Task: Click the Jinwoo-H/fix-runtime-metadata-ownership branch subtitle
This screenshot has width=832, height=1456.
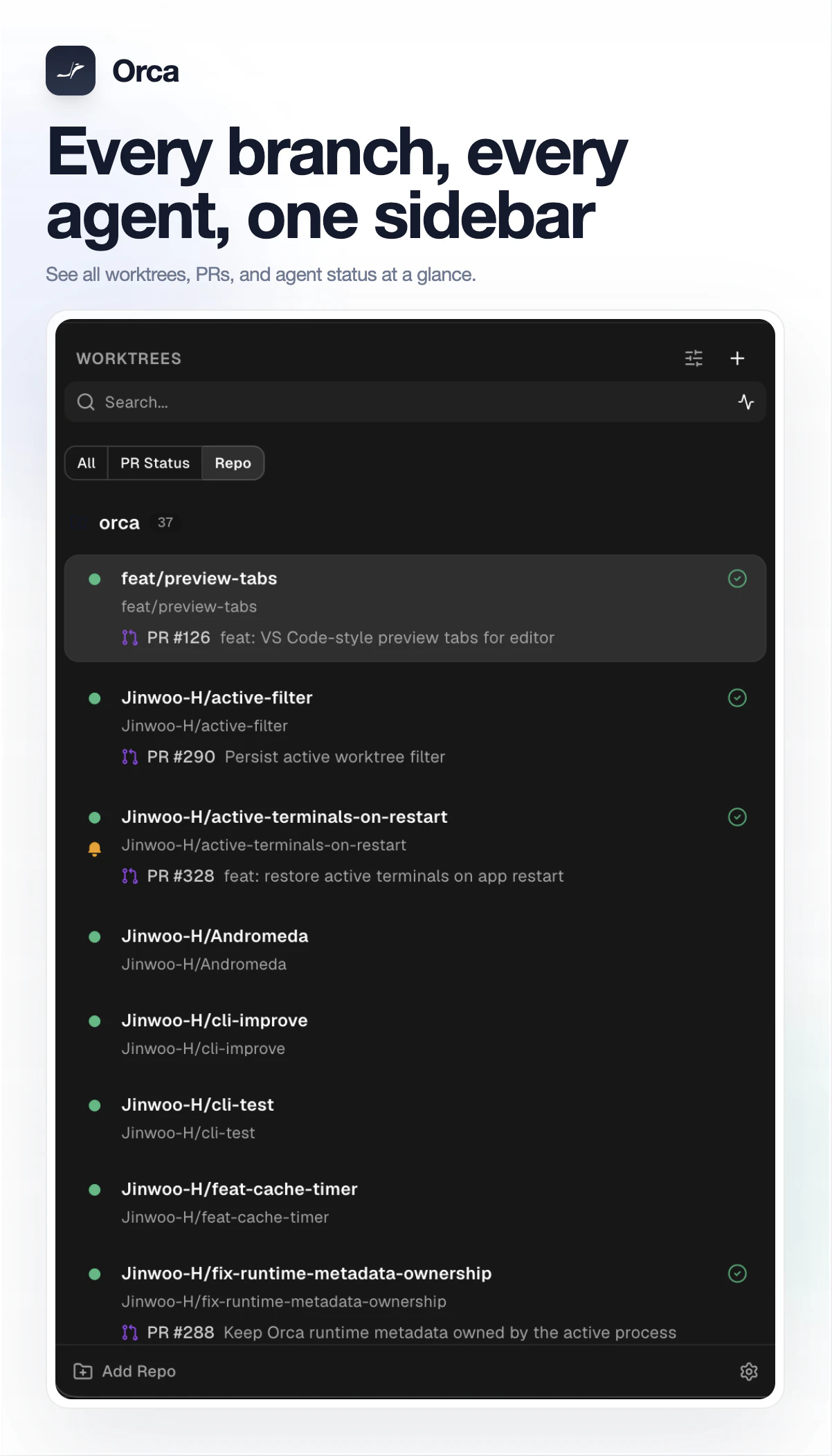Action: [x=284, y=1302]
